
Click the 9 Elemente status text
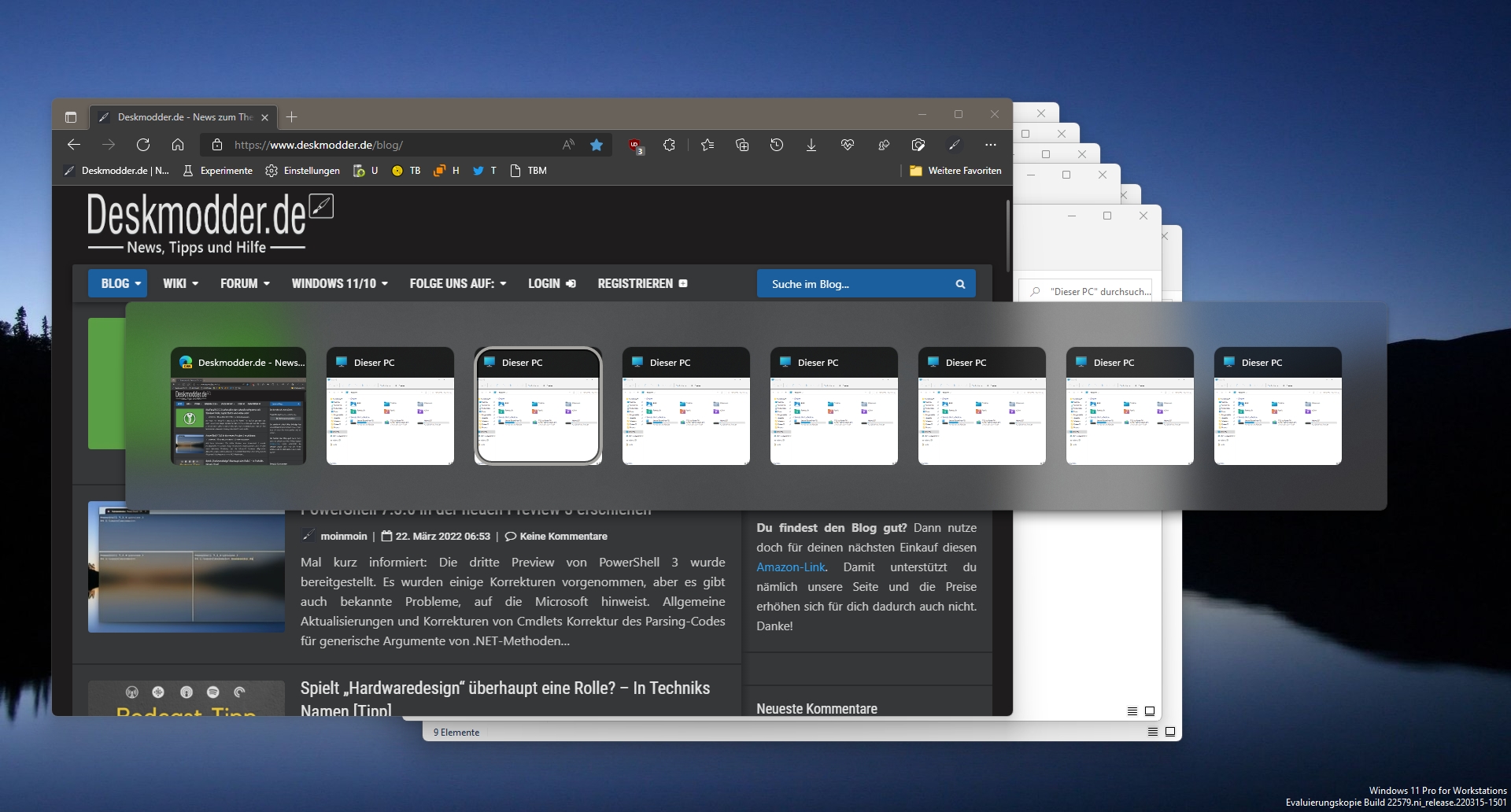[456, 732]
